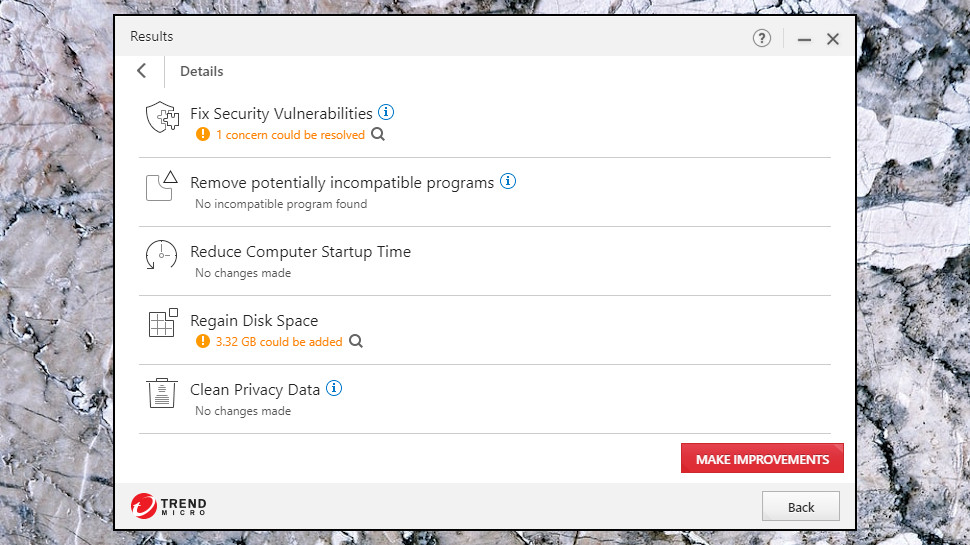Click the Regain Disk Space grid icon

point(163,323)
